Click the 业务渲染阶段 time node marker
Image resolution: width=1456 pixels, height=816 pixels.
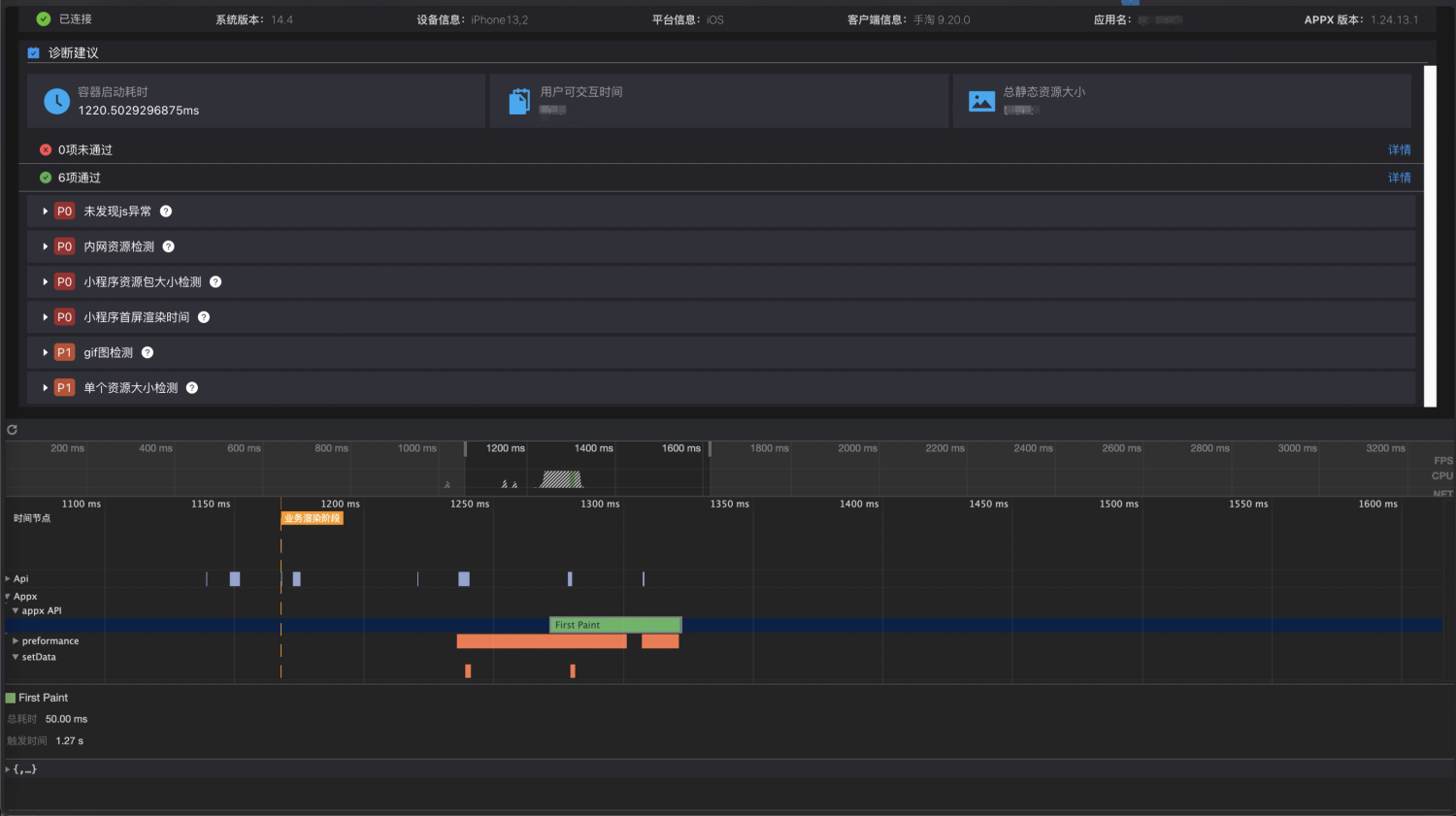coord(312,518)
